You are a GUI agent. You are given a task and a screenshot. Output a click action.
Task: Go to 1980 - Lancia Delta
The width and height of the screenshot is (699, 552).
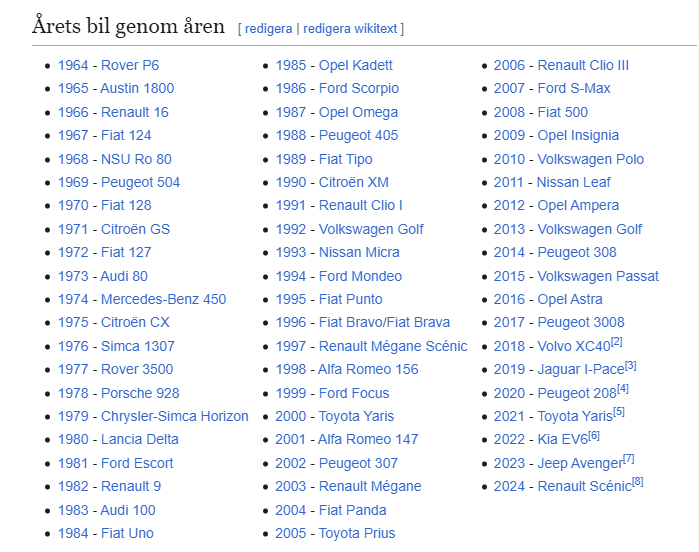(118, 439)
